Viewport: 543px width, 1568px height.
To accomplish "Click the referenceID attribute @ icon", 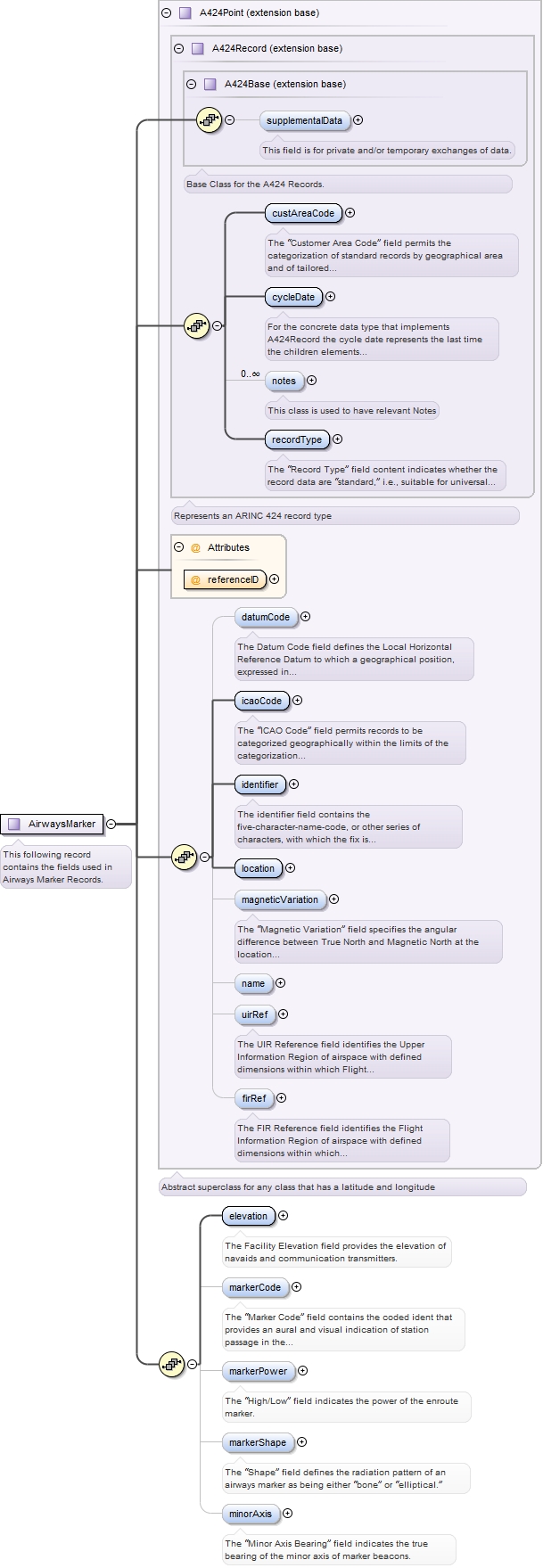I will (195, 579).
